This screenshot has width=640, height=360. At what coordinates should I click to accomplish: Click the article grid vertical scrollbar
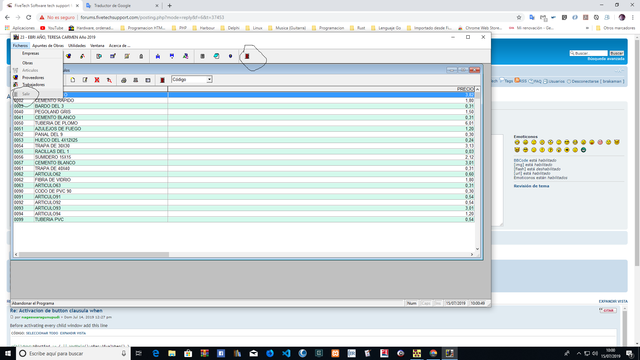[477, 169]
